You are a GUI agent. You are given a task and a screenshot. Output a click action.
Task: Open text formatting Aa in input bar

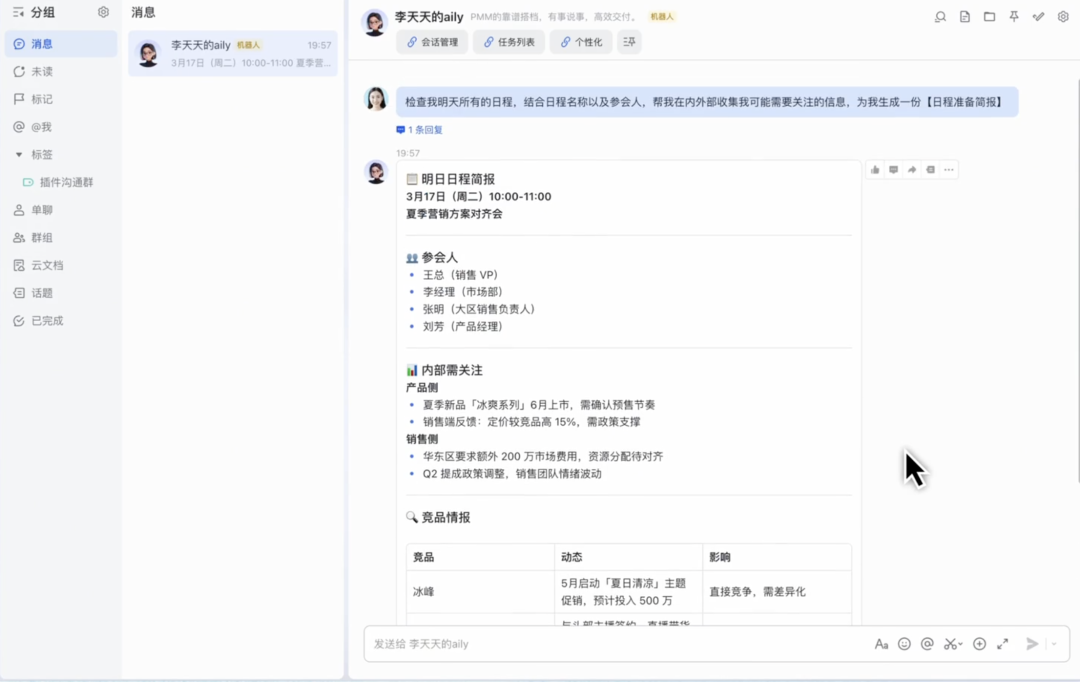[881, 644]
